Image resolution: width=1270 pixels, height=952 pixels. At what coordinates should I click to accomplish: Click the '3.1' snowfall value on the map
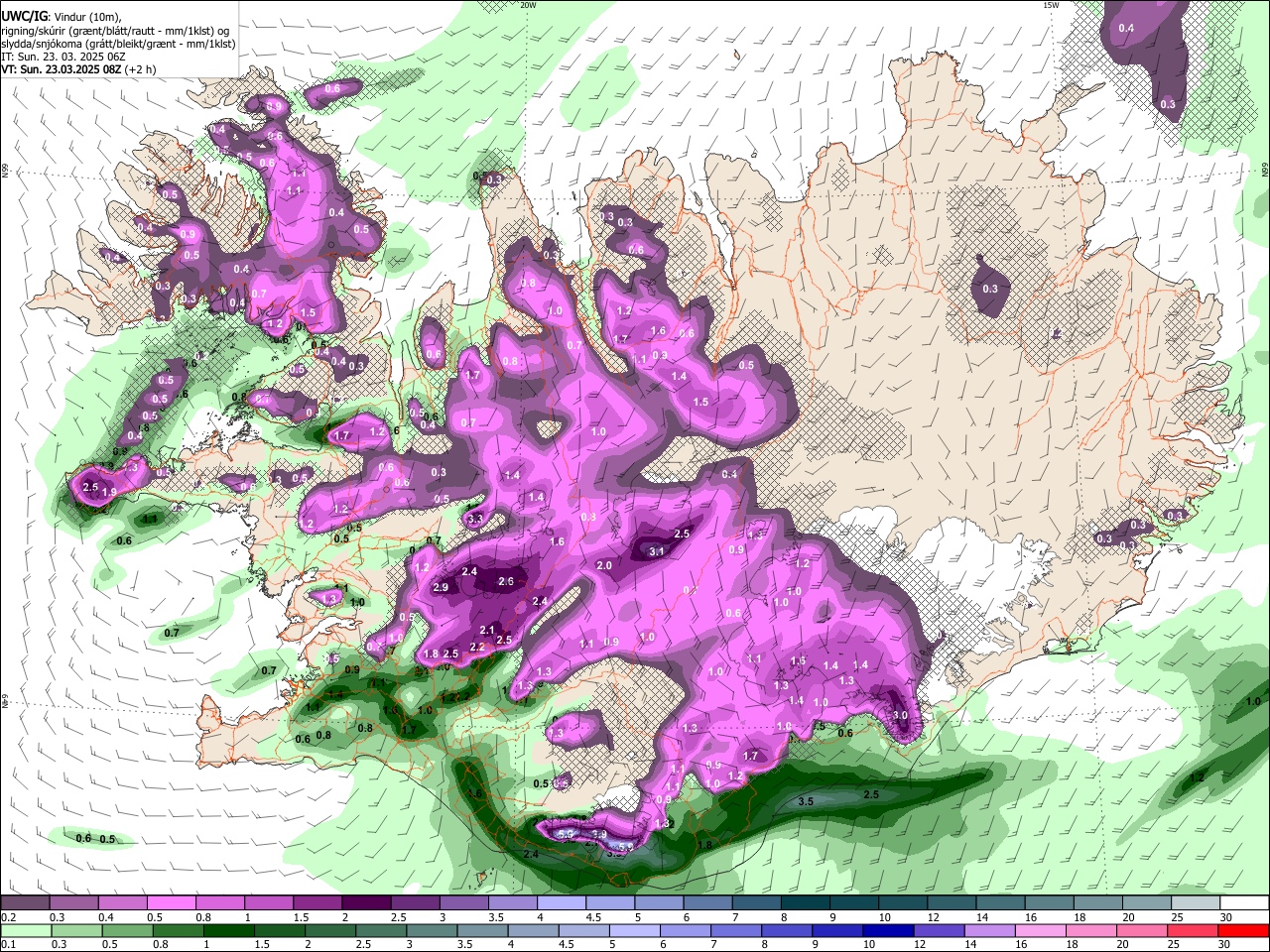click(x=656, y=551)
